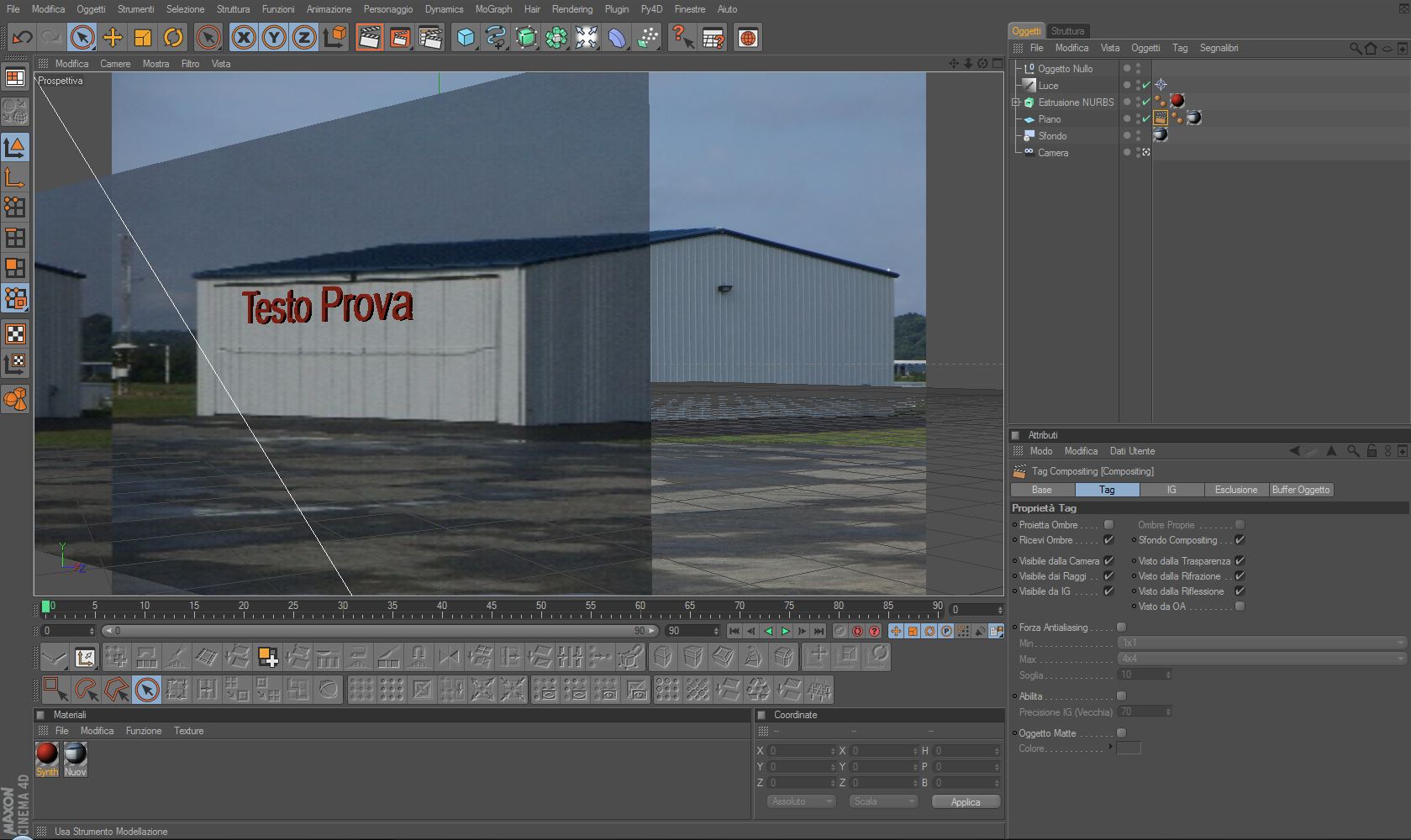
Task: Open the Edit Render Settings icon
Action: [x=430, y=38]
